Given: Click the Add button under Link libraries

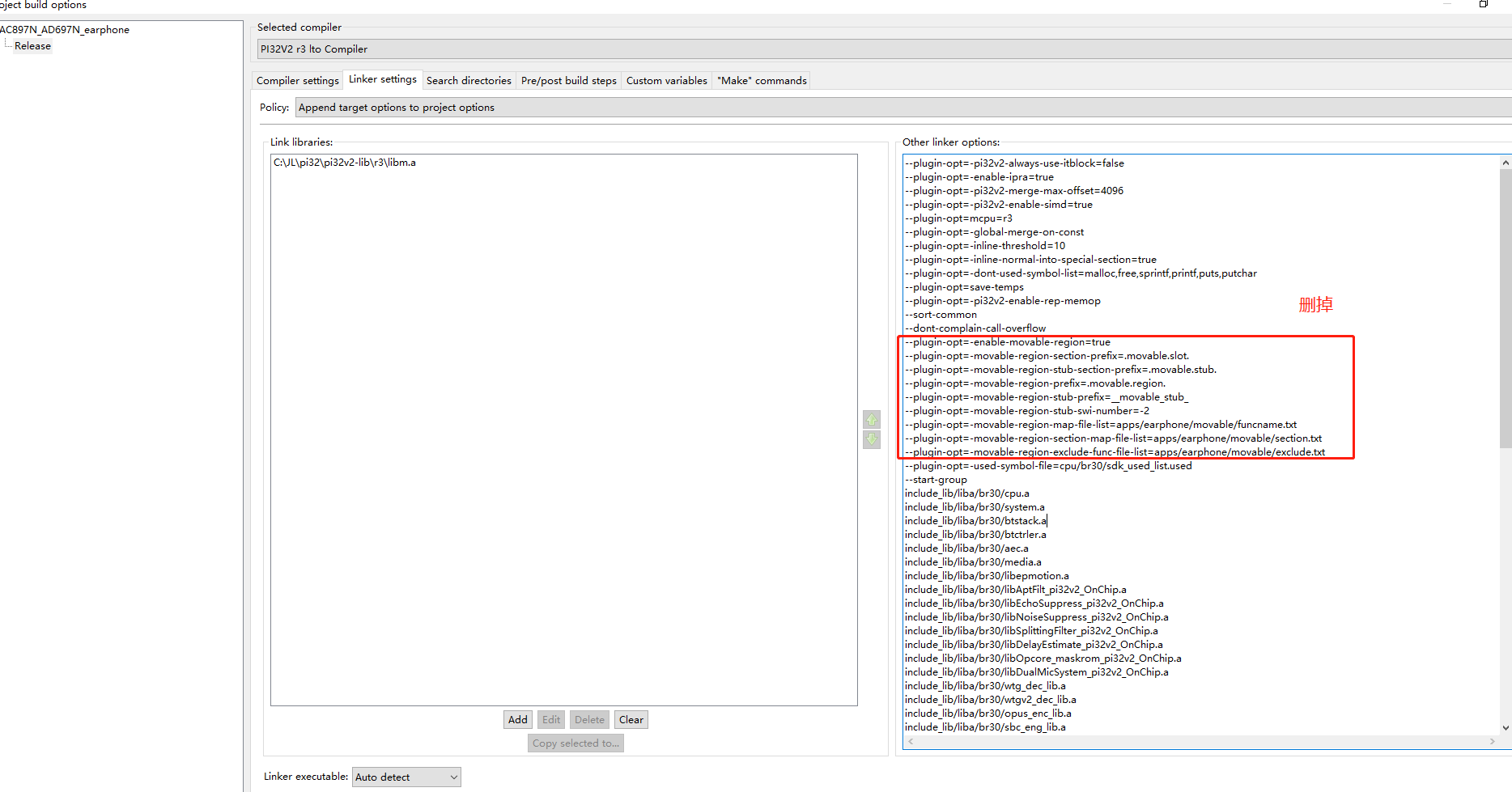Looking at the screenshot, I should tap(518, 720).
